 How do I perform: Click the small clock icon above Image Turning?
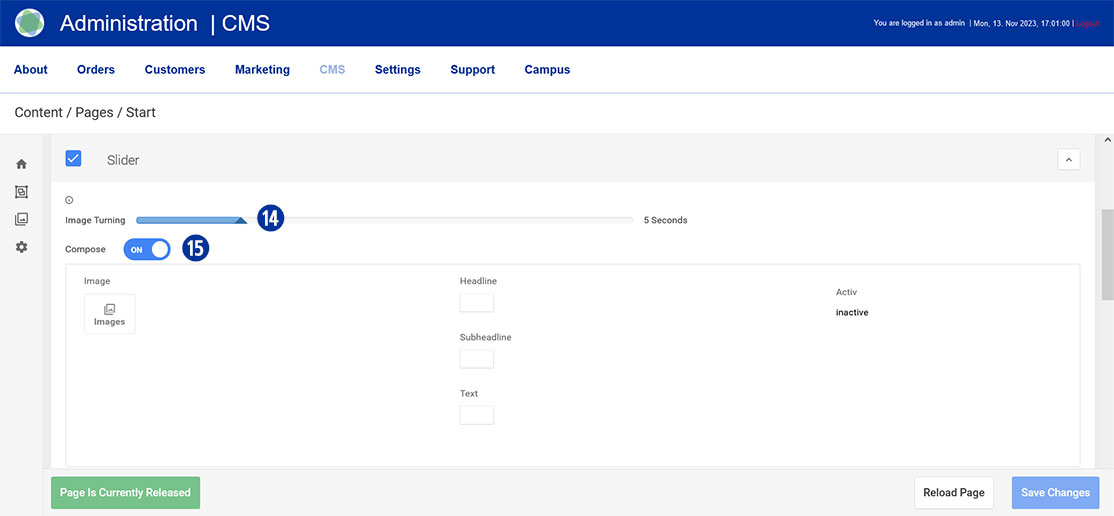pyautogui.click(x=69, y=200)
